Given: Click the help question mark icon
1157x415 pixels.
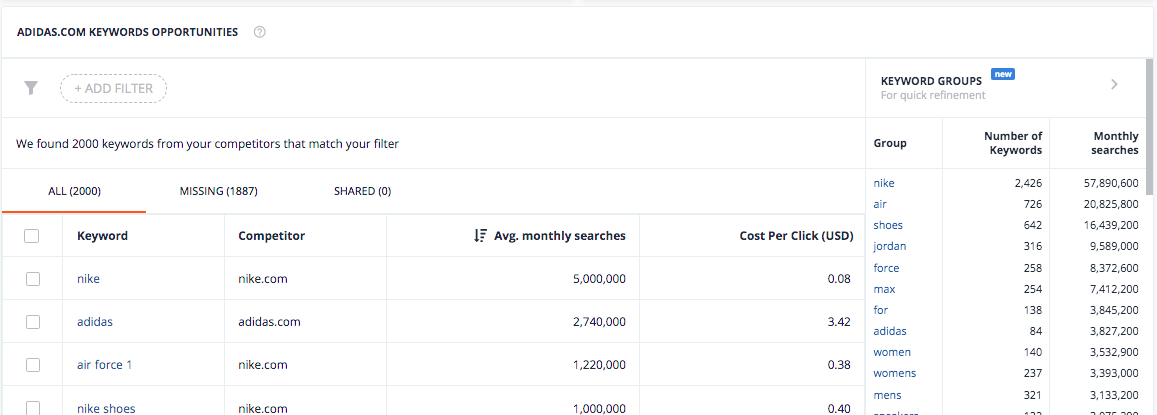Looking at the screenshot, I should [x=259, y=32].
